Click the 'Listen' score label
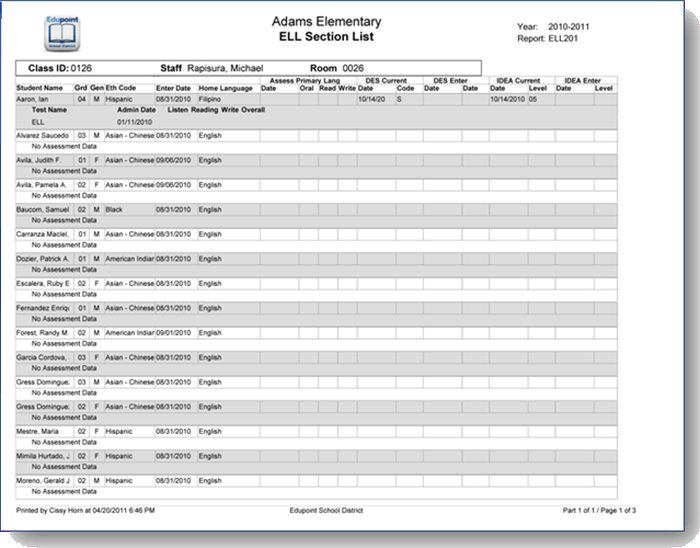This screenshot has height=548, width=700. (x=178, y=110)
